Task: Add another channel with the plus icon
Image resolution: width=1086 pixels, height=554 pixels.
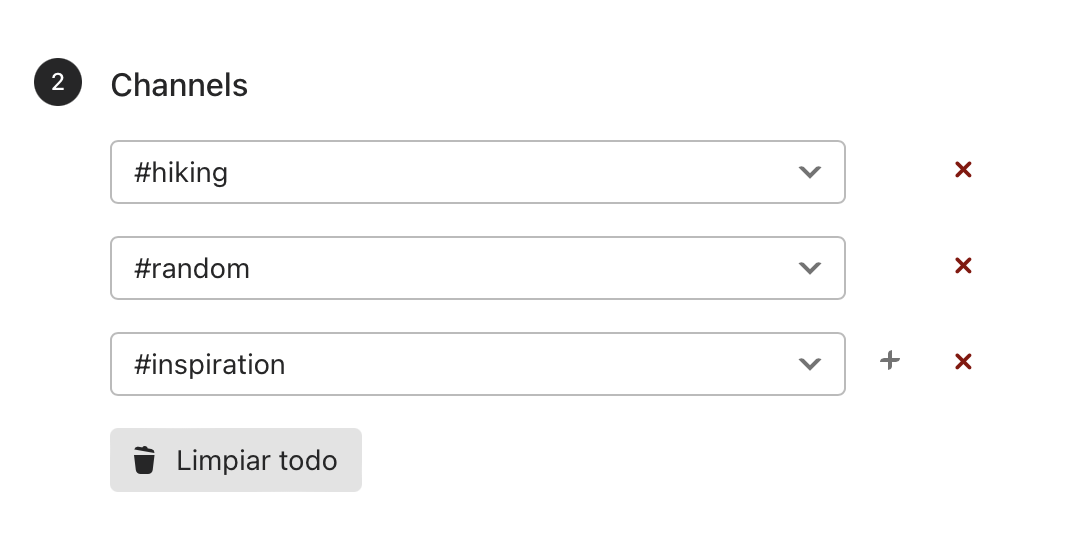Action: click(x=890, y=360)
